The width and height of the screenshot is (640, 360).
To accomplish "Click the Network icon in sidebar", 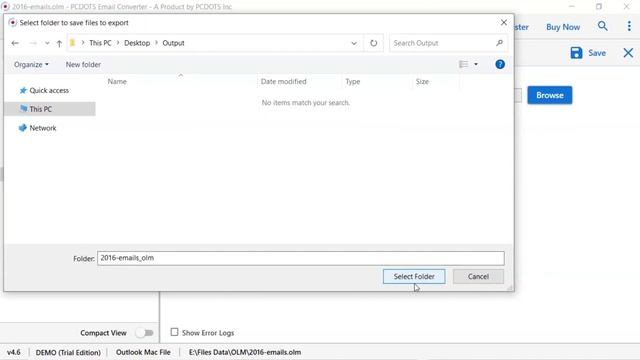I will 22,128.
